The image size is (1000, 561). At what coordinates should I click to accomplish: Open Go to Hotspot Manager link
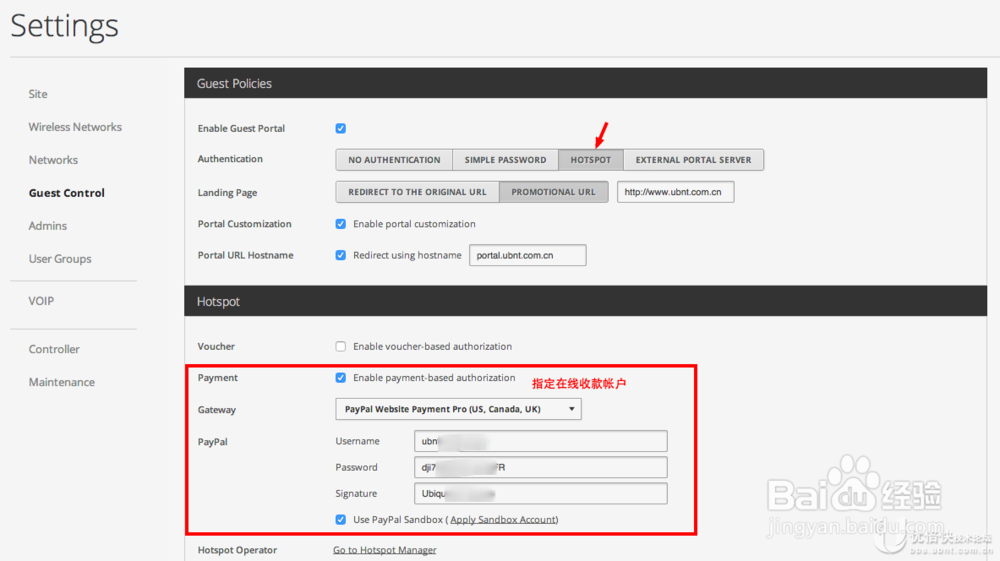coord(385,550)
